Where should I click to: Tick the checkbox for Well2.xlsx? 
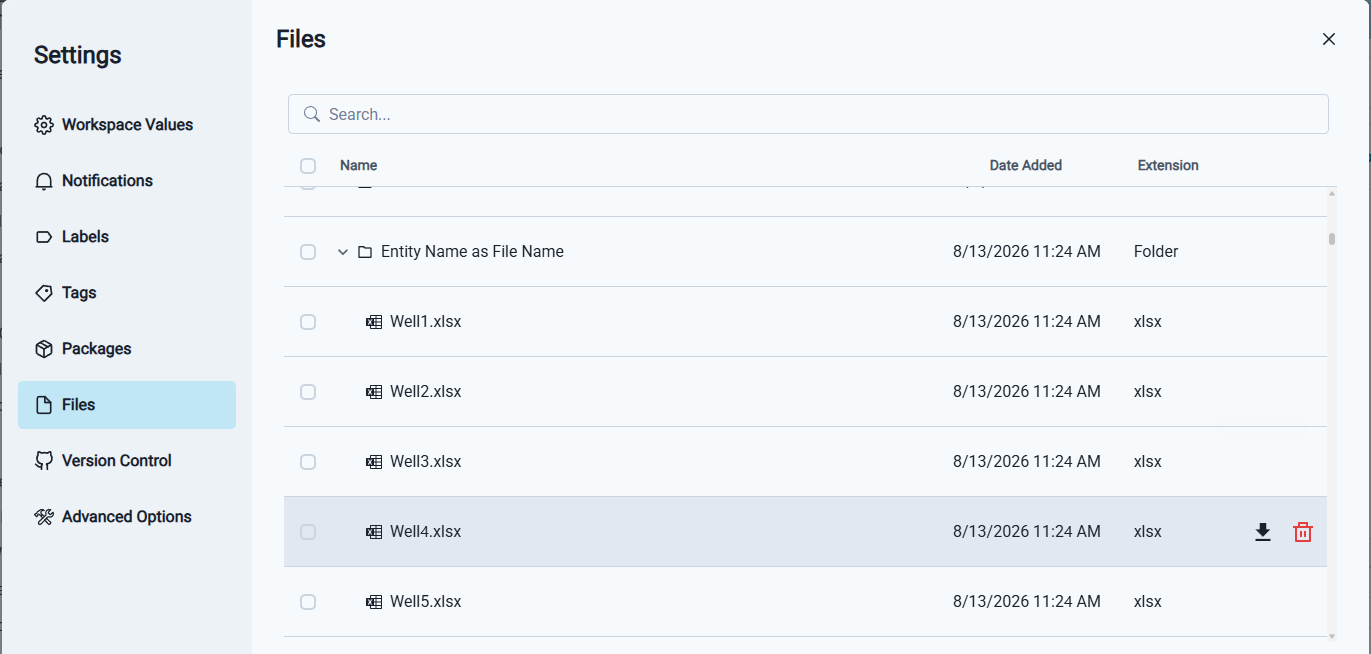(308, 392)
